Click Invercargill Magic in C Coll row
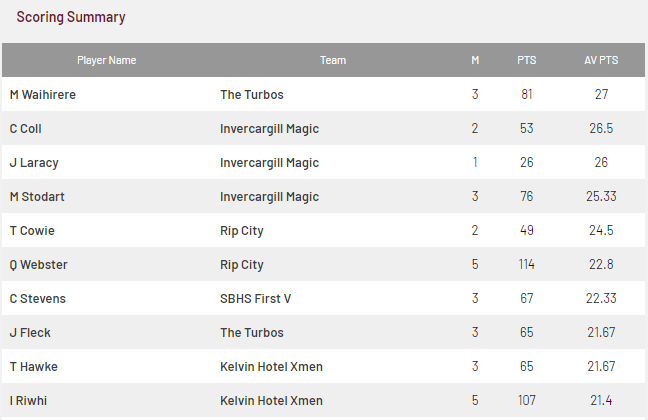Viewport: 648px width, 420px height. tap(269, 129)
